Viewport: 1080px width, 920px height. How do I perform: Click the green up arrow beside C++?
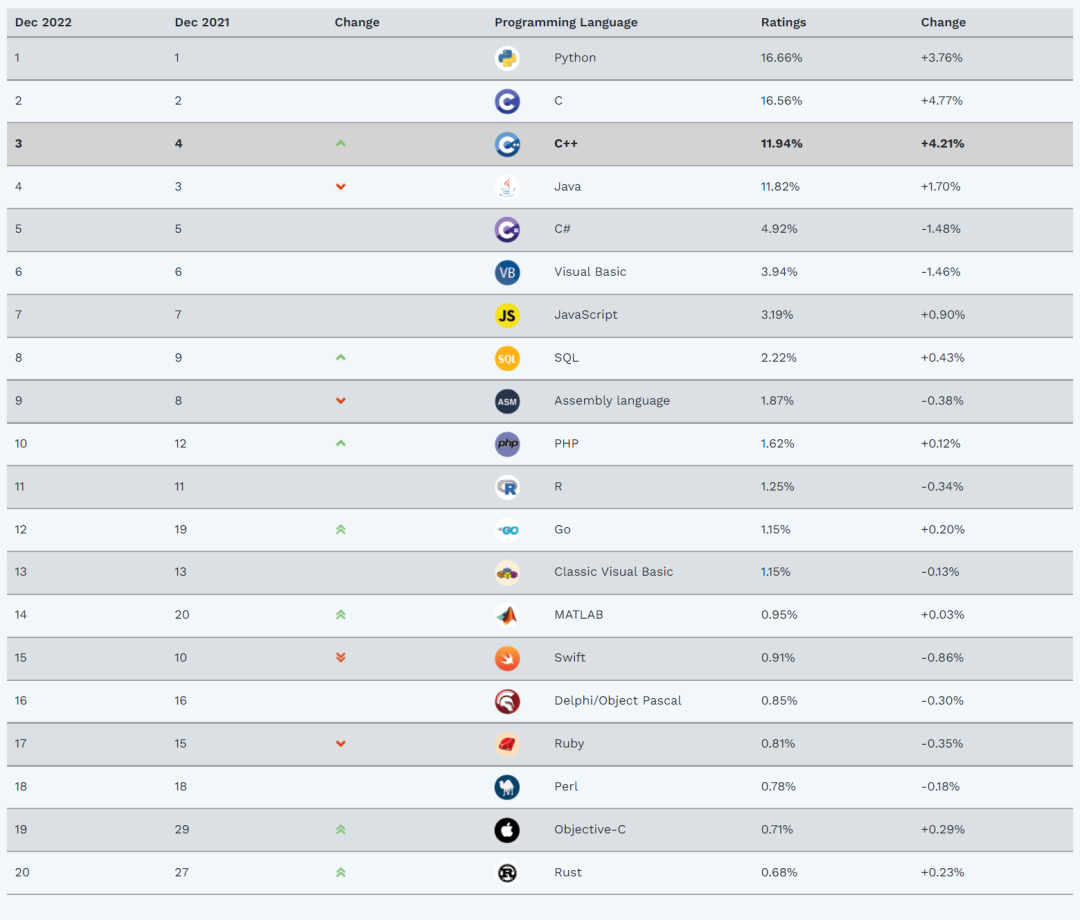tap(340, 143)
